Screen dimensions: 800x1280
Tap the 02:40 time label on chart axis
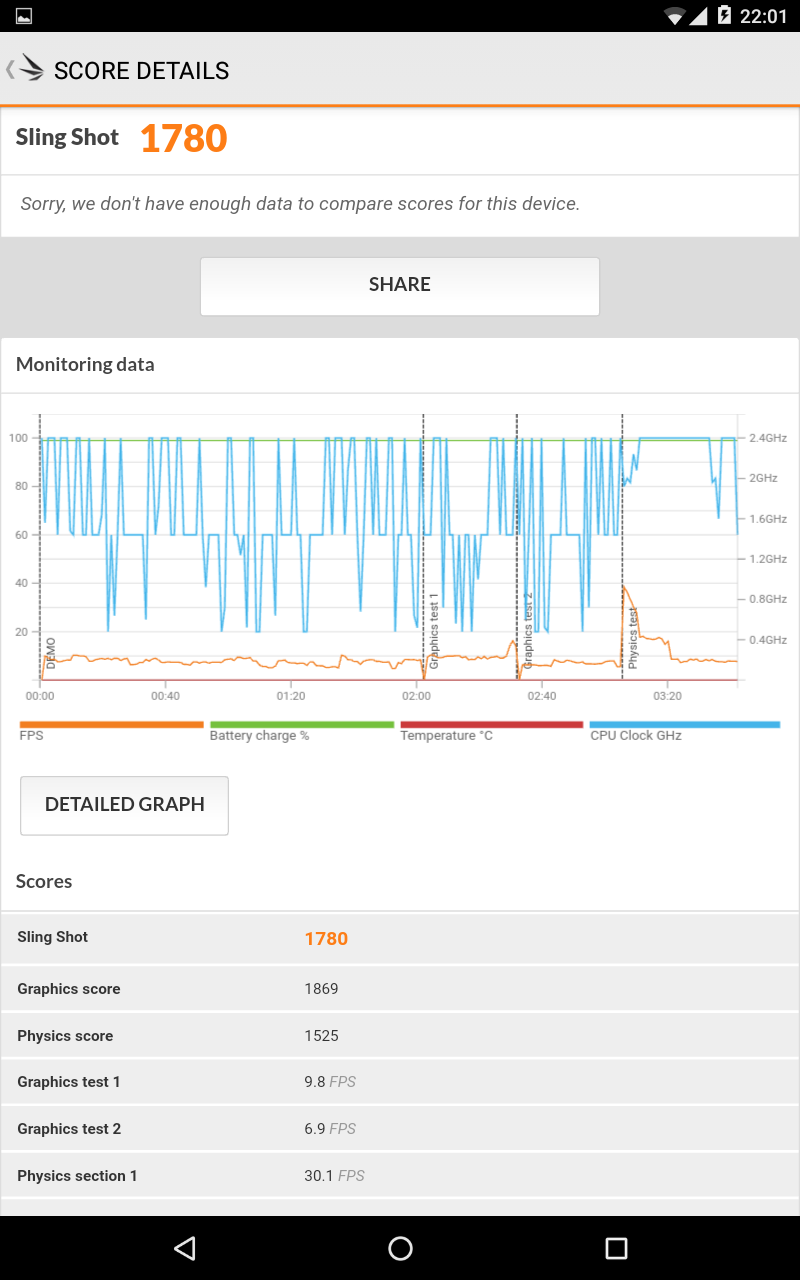point(542,696)
